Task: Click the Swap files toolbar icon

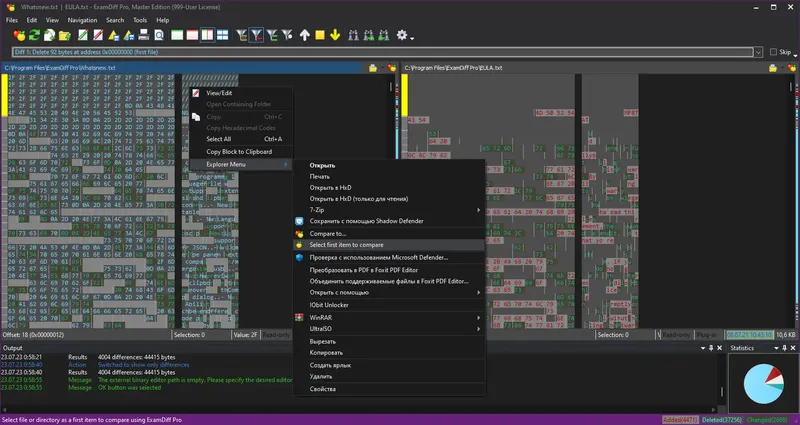Action: [x=49, y=35]
